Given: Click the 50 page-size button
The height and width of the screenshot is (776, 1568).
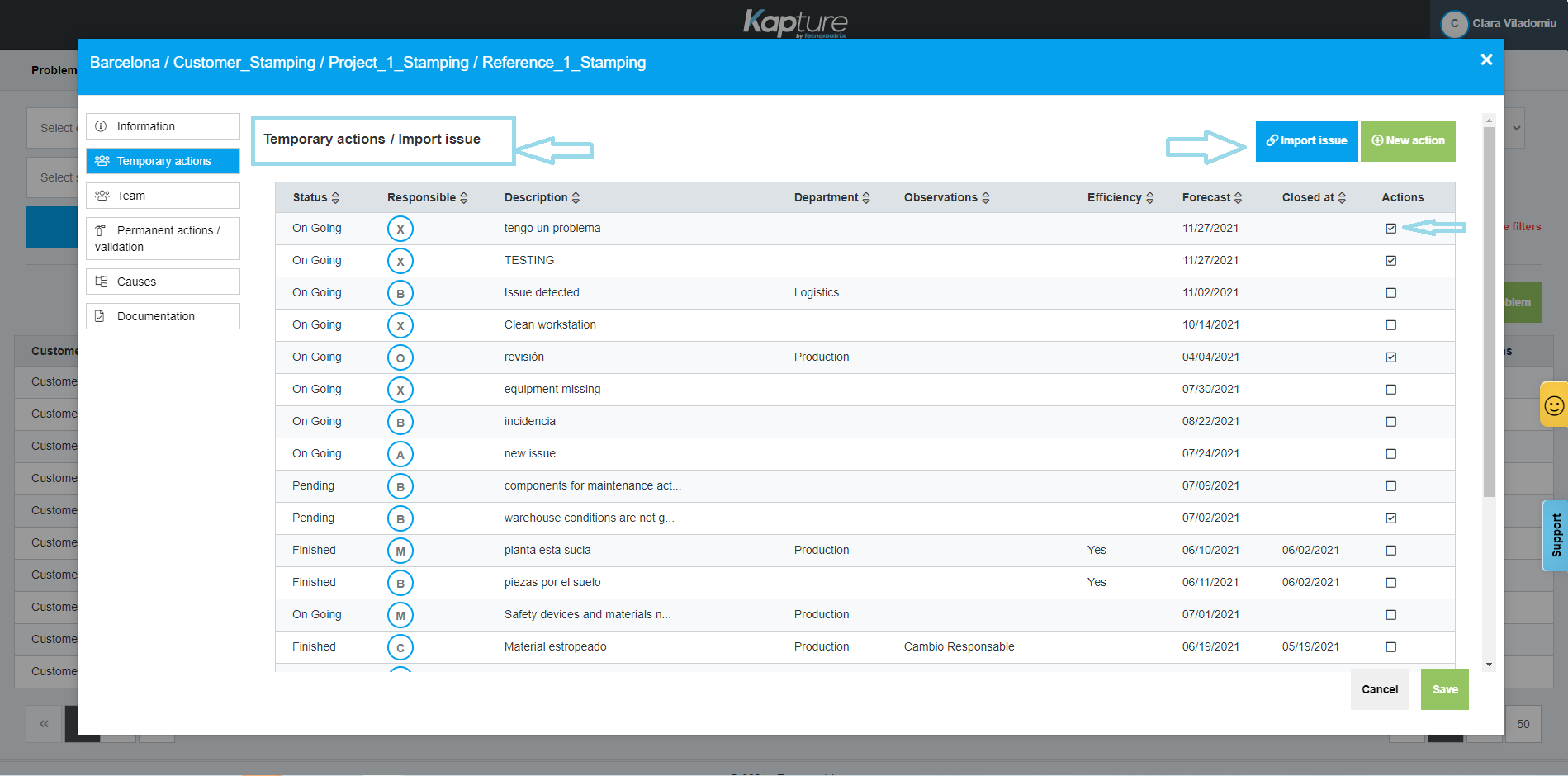Looking at the screenshot, I should click(1523, 724).
